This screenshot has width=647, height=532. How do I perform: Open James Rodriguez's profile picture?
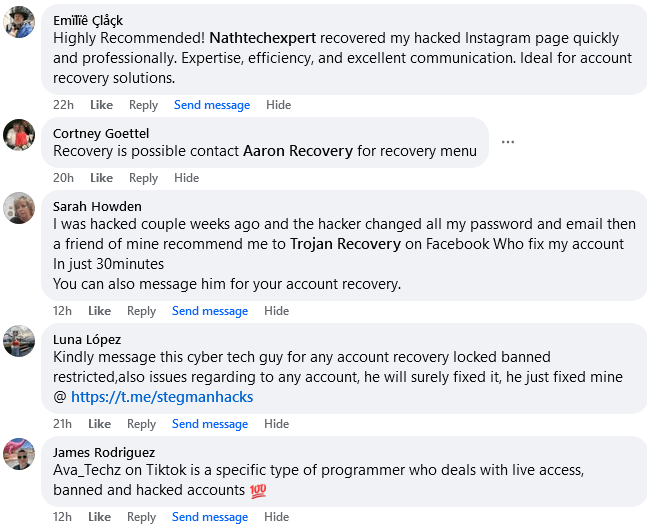(20, 453)
